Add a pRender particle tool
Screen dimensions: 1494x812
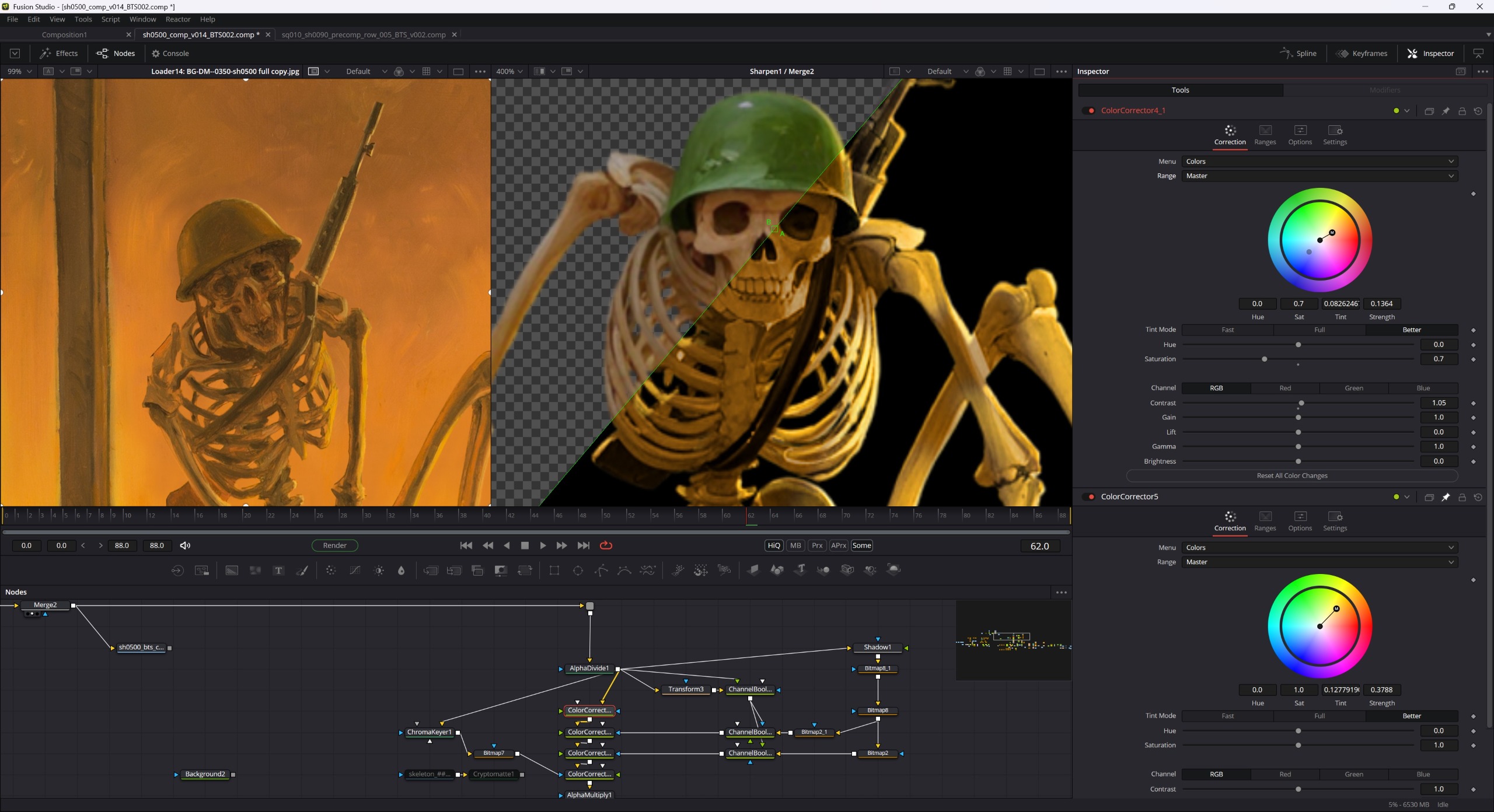coord(724,570)
